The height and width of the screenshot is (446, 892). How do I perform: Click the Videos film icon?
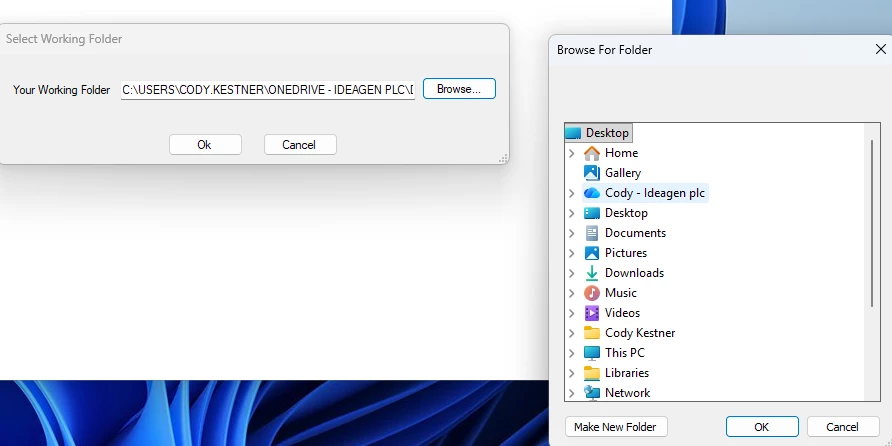pyautogui.click(x=592, y=313)
